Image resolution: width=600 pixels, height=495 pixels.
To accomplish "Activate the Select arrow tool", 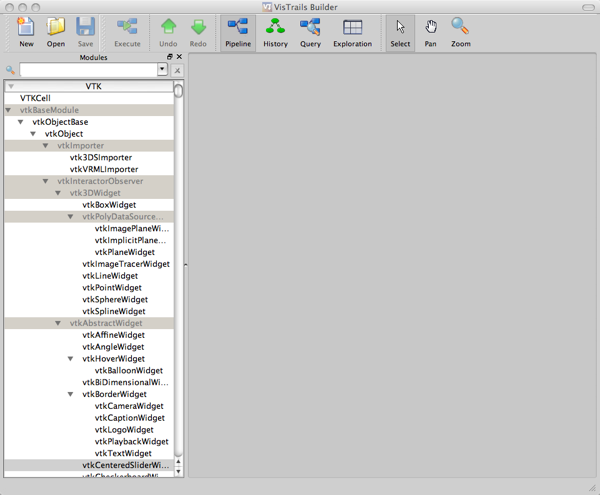I will click(400, 32).
